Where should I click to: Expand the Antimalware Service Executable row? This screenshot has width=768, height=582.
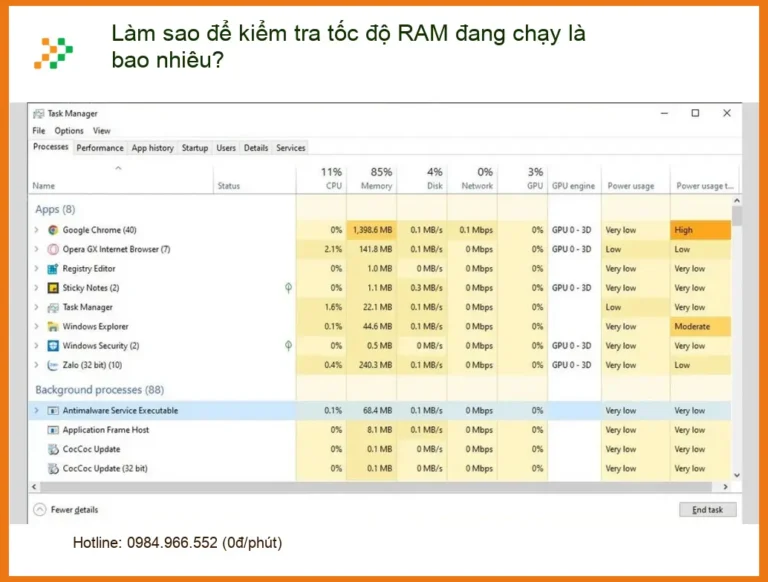click(x=36, y=411)
